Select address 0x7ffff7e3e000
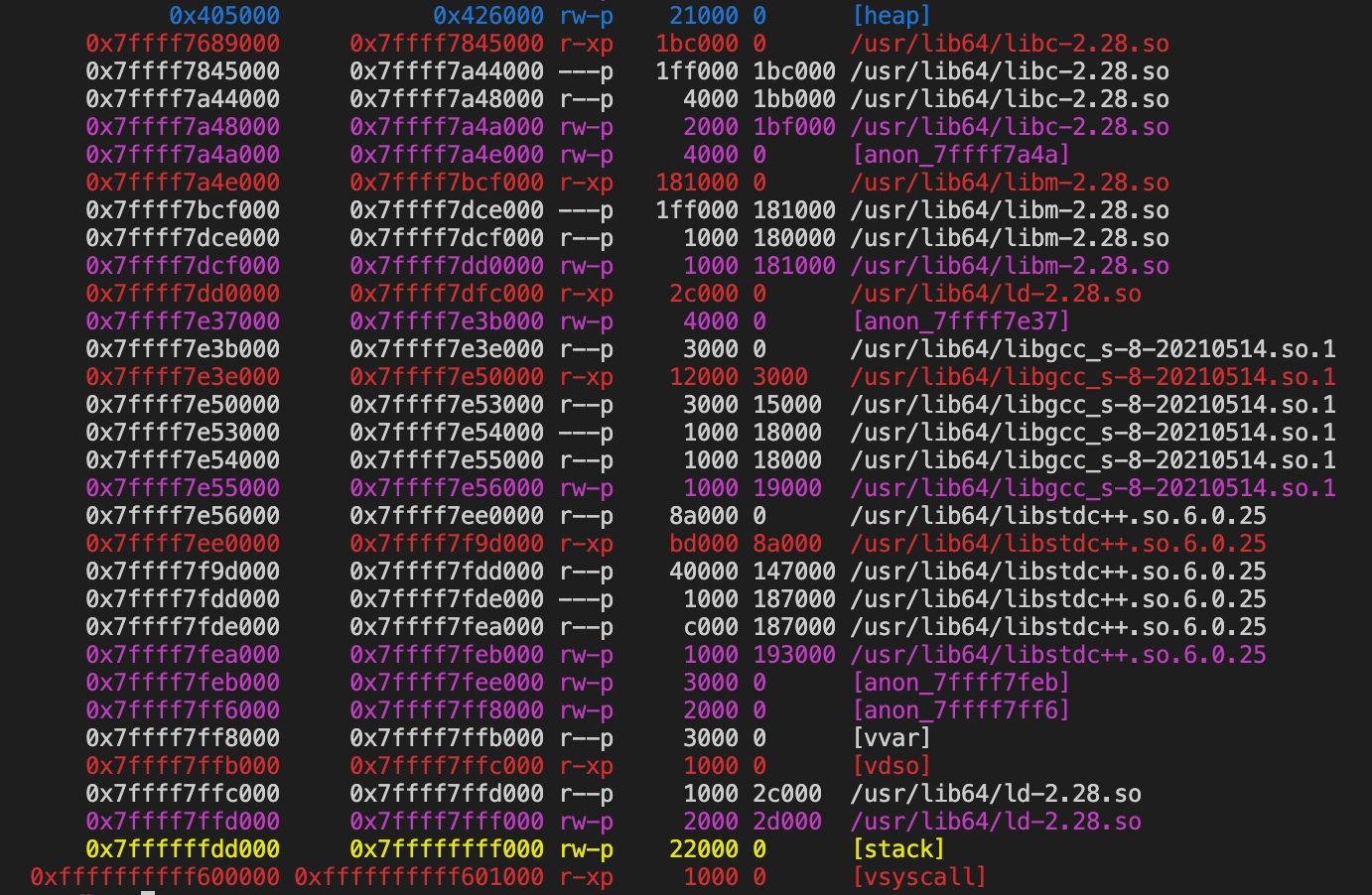 (x=183, y=377)
